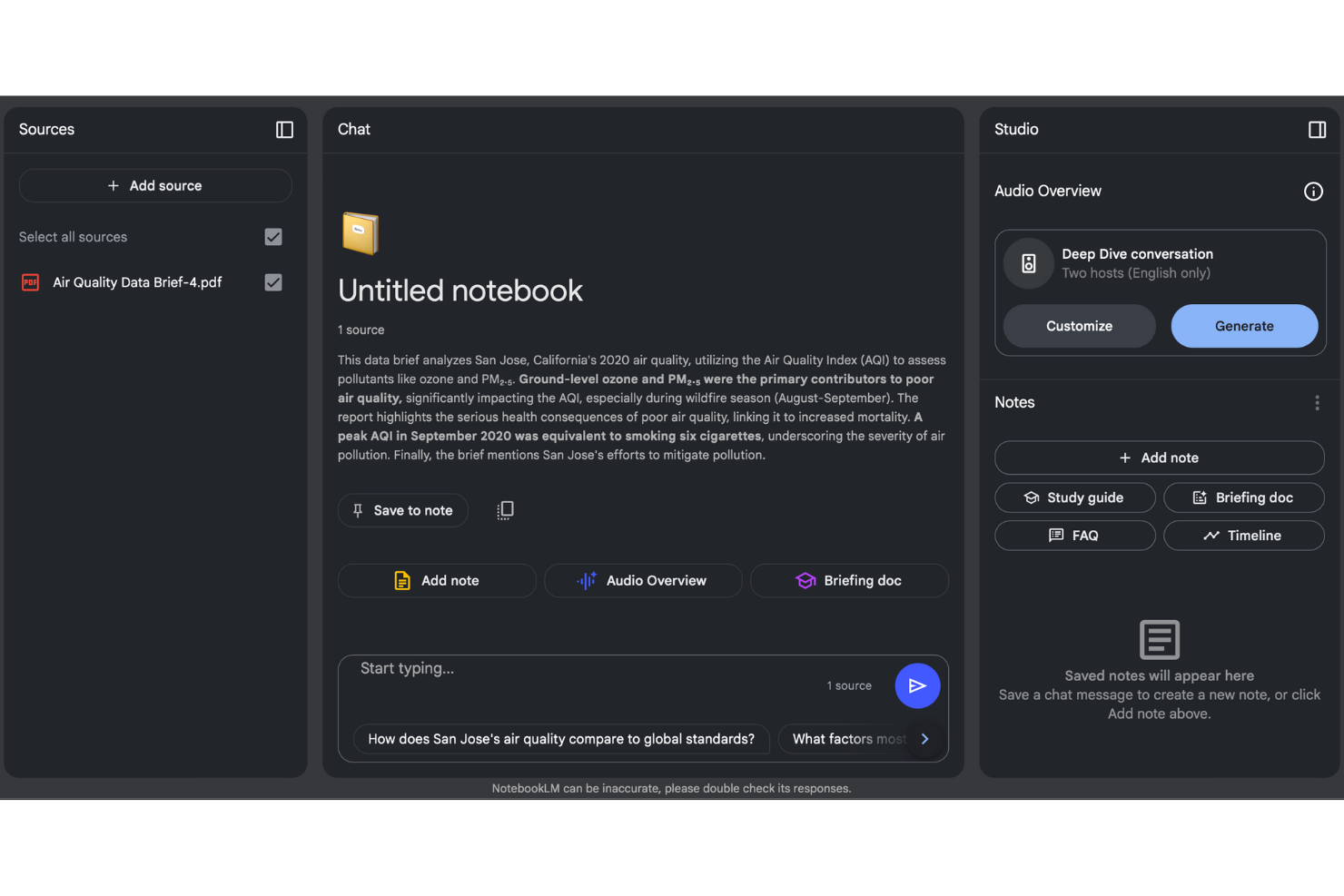Click the yellow notebook emoji icon
Image resolution: width=1344 pixels, height=896 pixels.
(x=360, y=233)
